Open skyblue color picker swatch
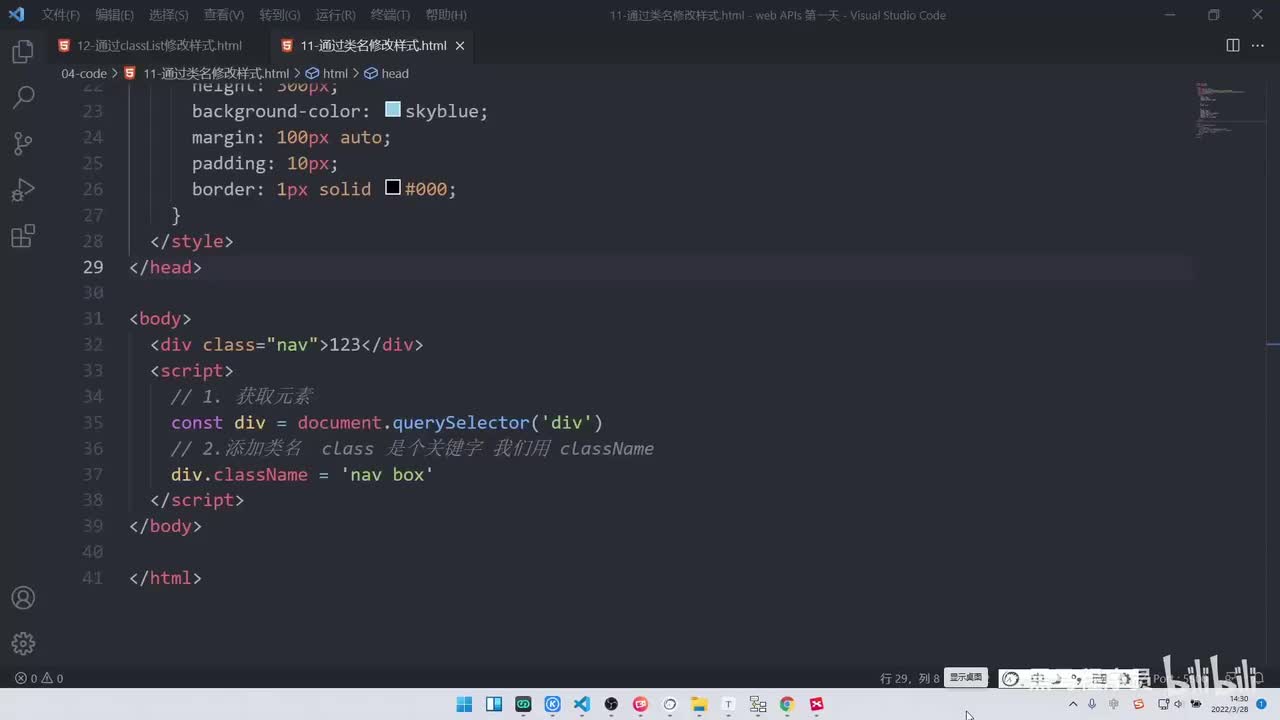 (x=393, y=110)
